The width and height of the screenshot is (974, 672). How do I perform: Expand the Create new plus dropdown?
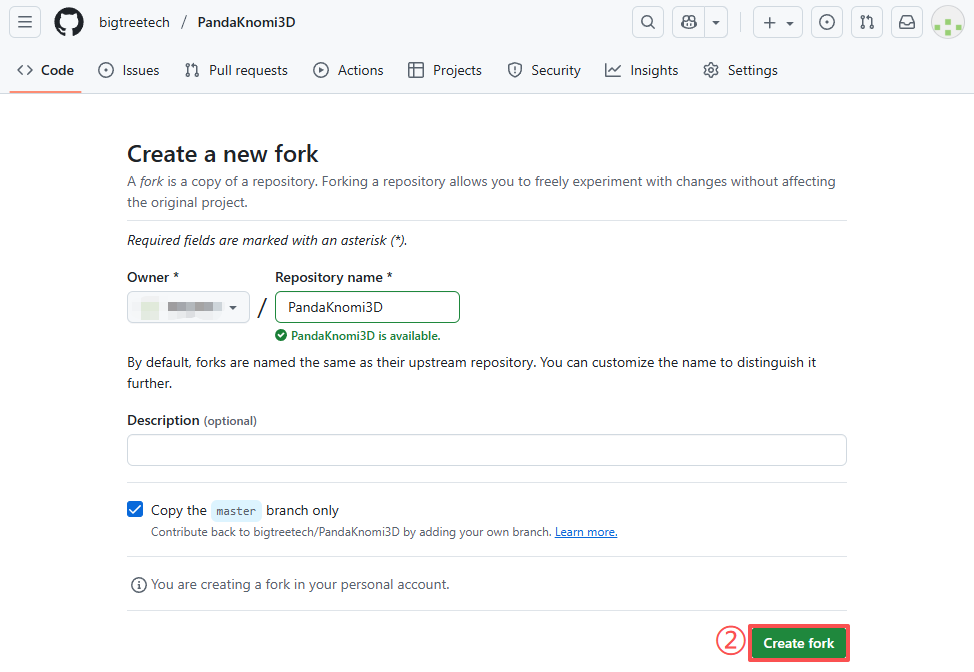coord(778,22)
